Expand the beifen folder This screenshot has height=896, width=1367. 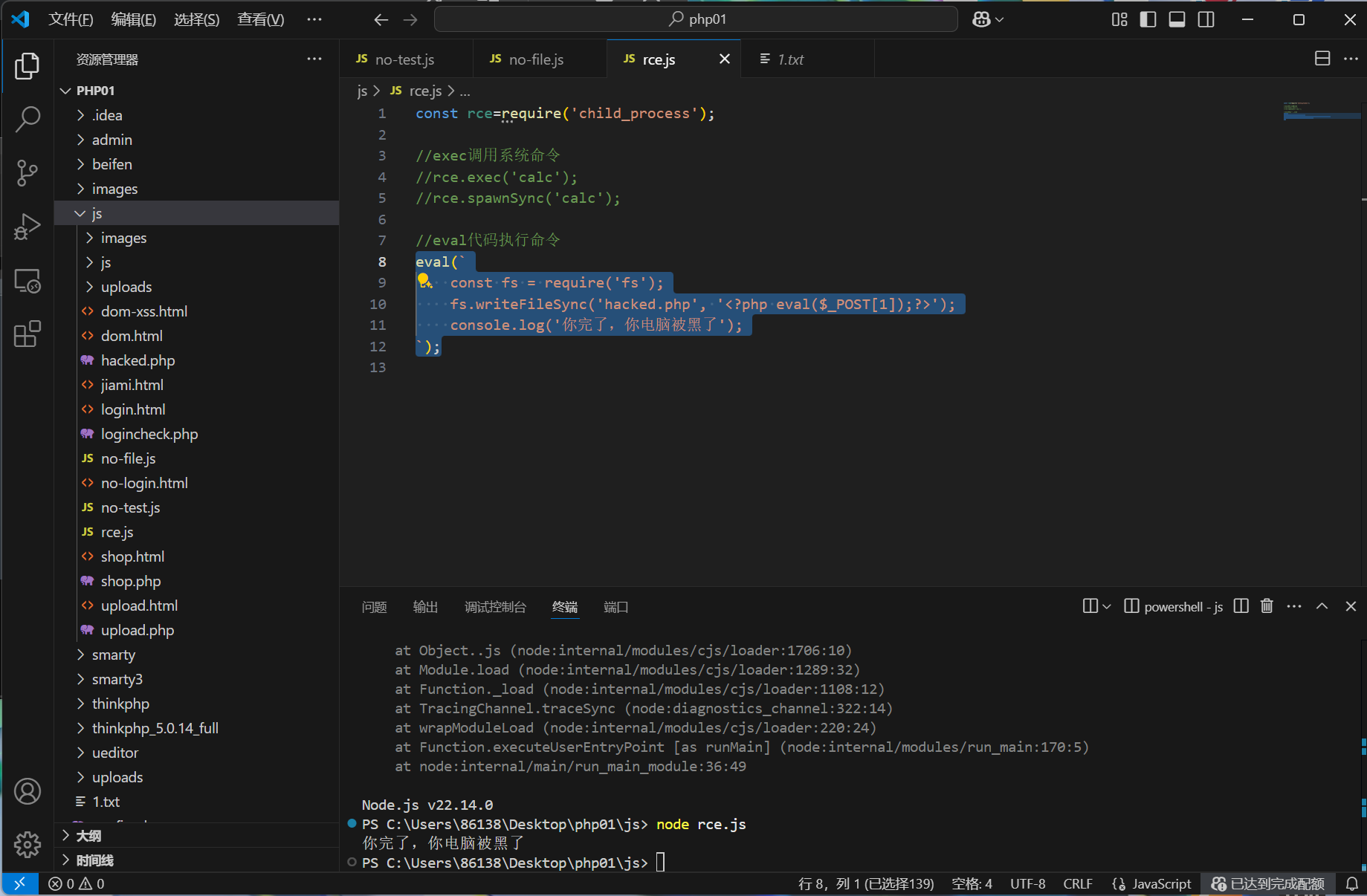point(197,164)
